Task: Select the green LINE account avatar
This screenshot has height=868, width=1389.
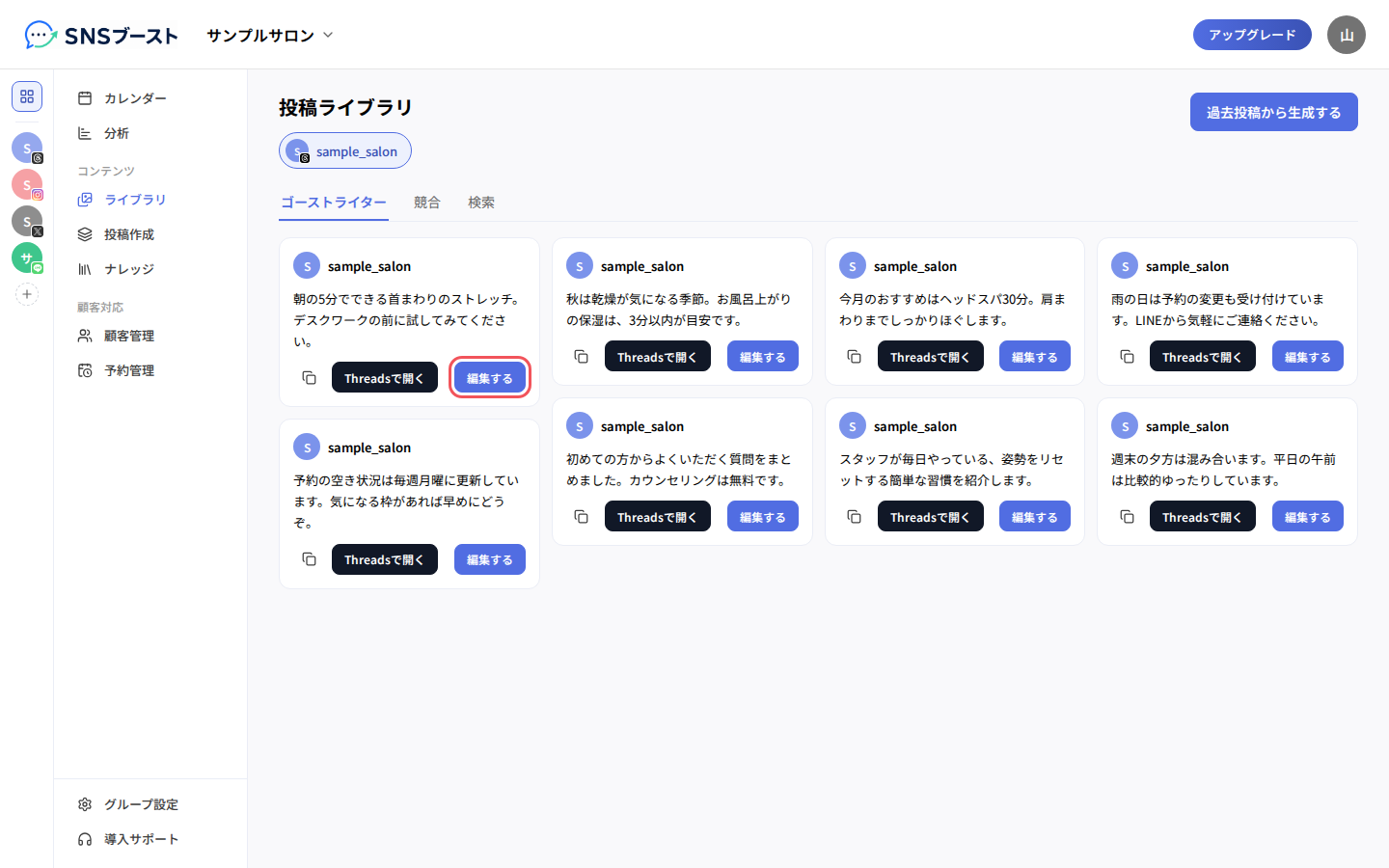Action: 27,258
